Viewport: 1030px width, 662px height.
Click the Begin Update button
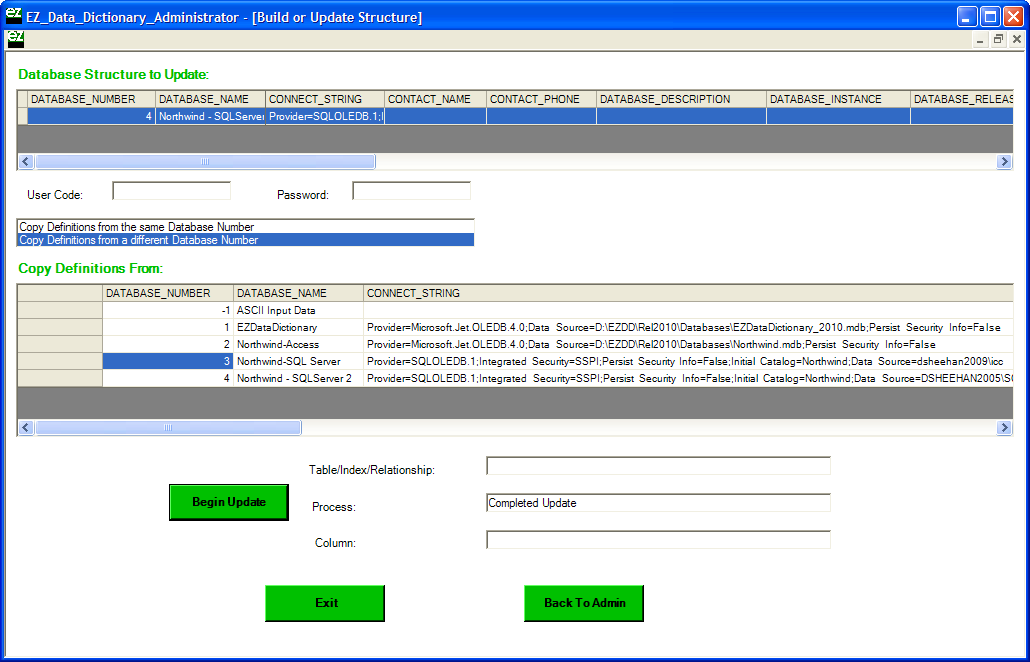[229, 502]
